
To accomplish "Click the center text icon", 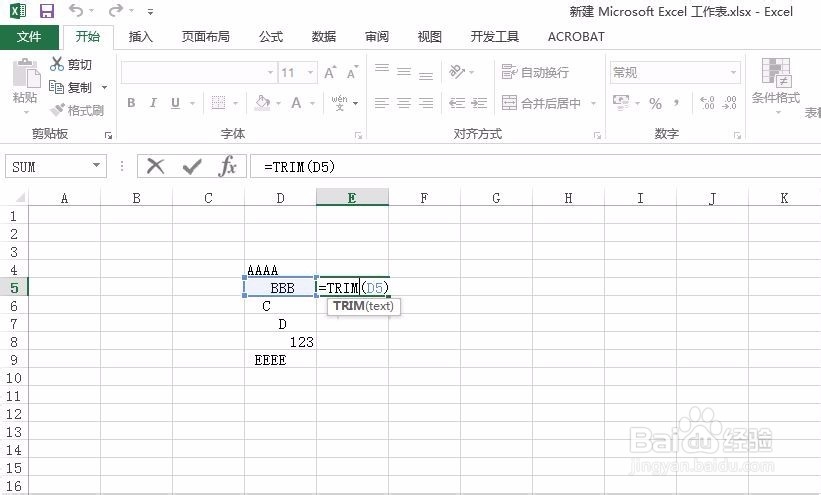I will pyautogui.click(x=404, y=103).
